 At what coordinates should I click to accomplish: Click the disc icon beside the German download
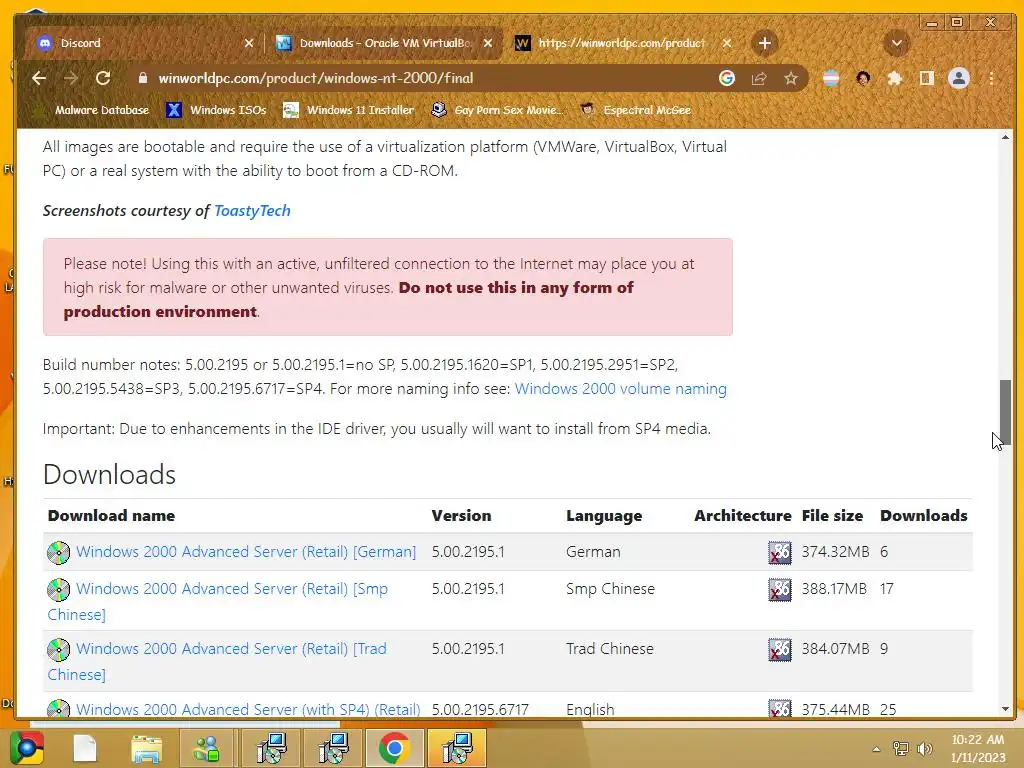pos(58,552)
